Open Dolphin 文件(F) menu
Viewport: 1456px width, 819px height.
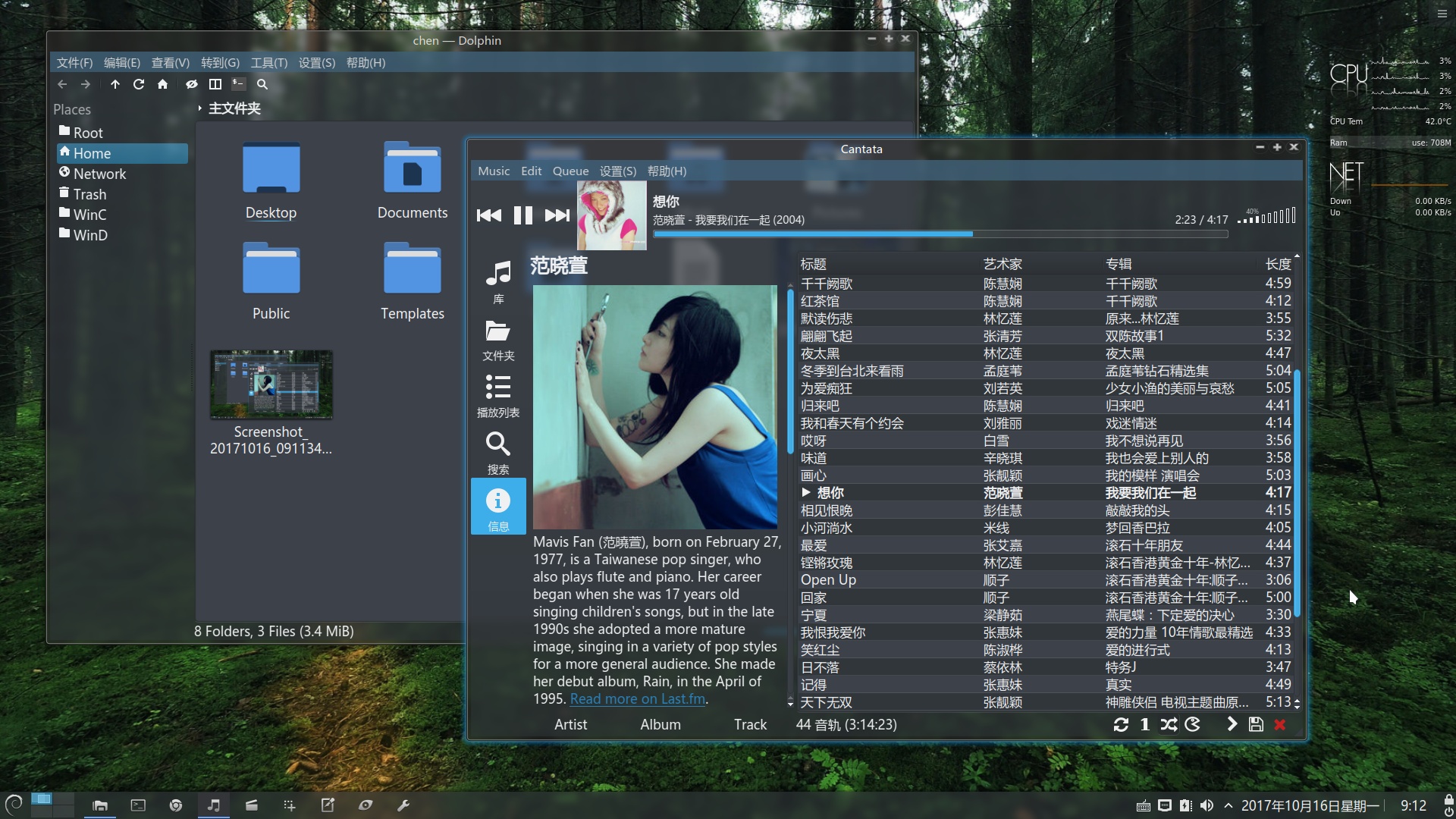coord(74,63)
